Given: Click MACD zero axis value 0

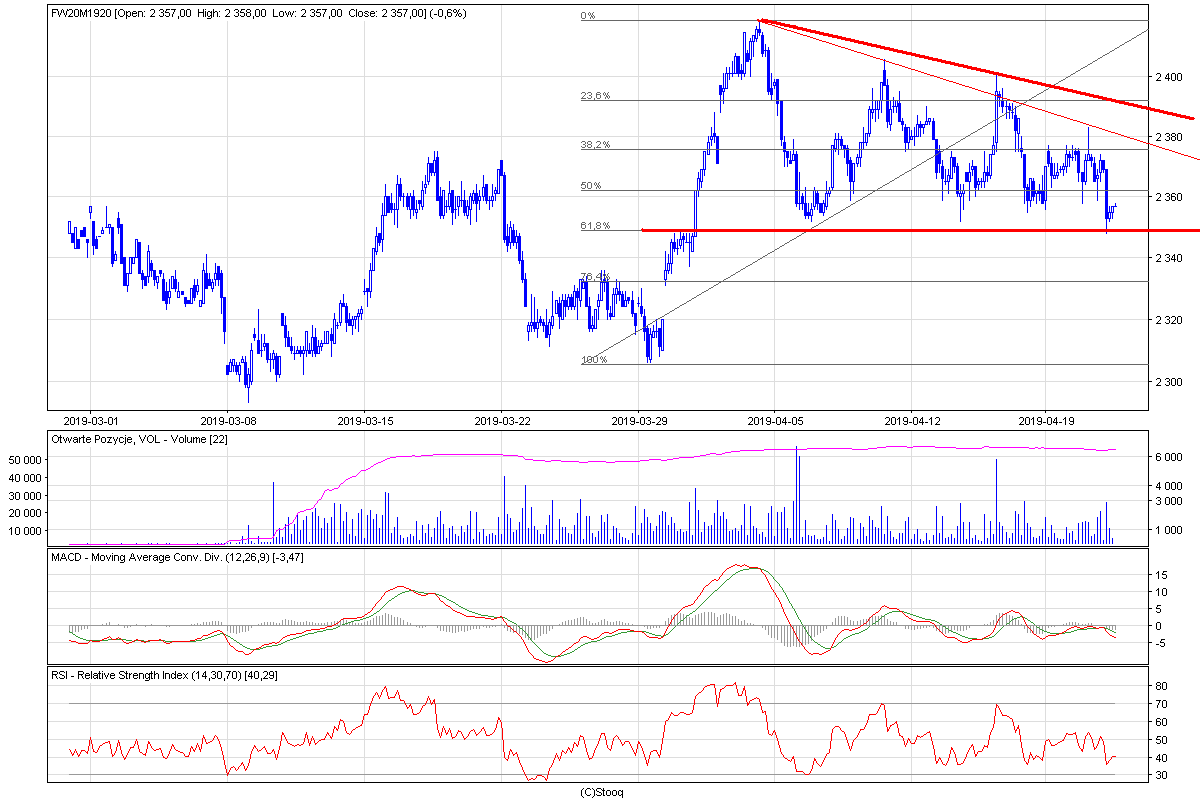Looking at the screenshot, I should [1158, 626].
